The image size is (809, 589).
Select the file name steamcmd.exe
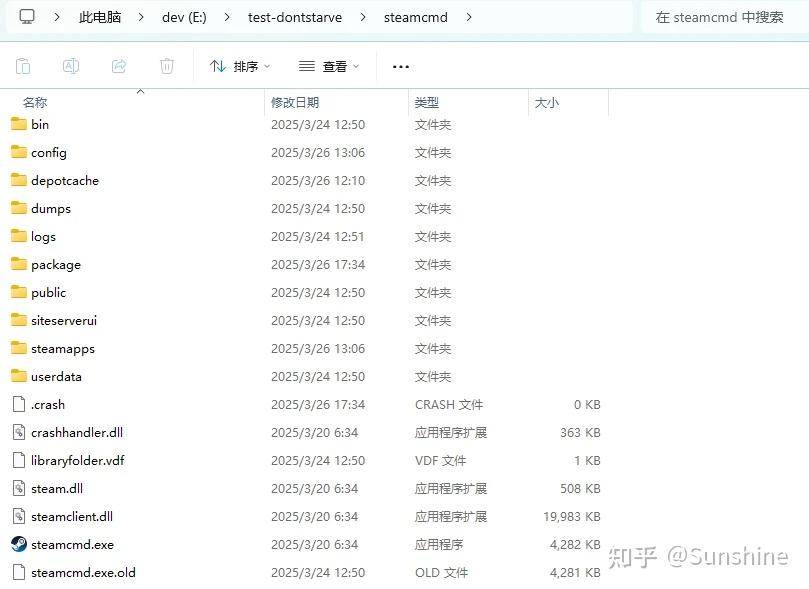point(72,544)
